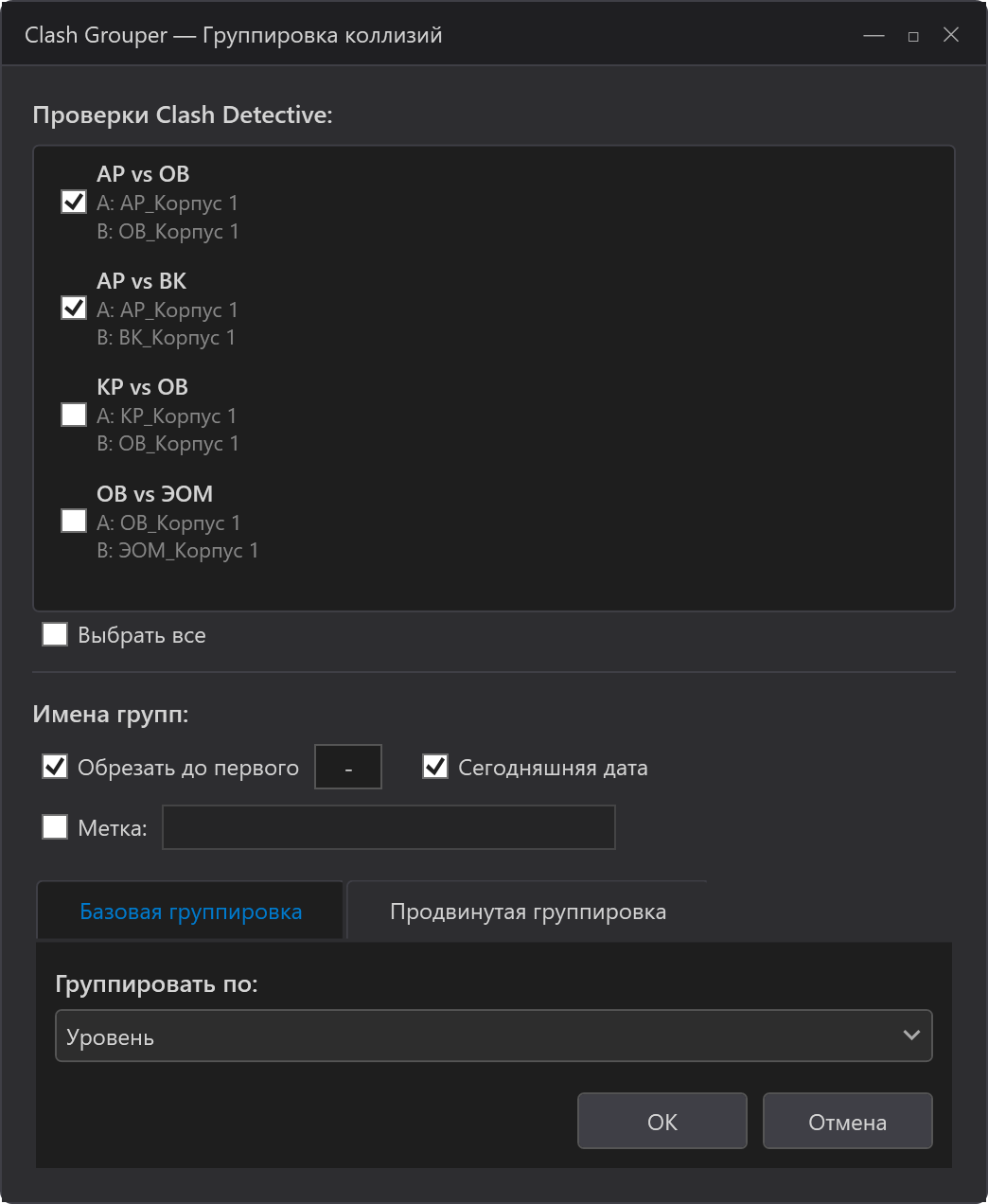This screenshot has width=988, height=1204.
Task: Focus the Метка text input field
Action: coord(389,827)
